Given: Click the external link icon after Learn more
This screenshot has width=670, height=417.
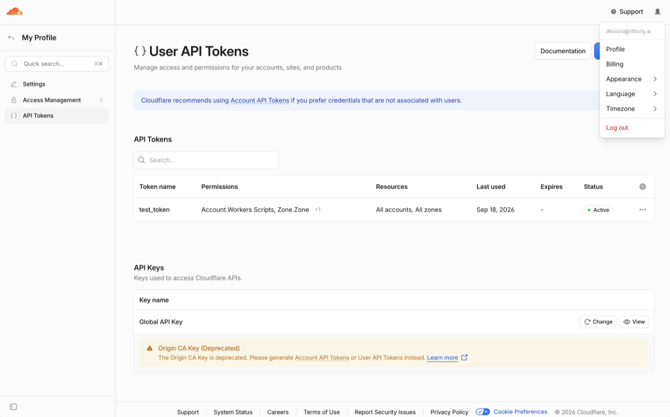Looking at the screenshot, I should click(x=464, y=357).
